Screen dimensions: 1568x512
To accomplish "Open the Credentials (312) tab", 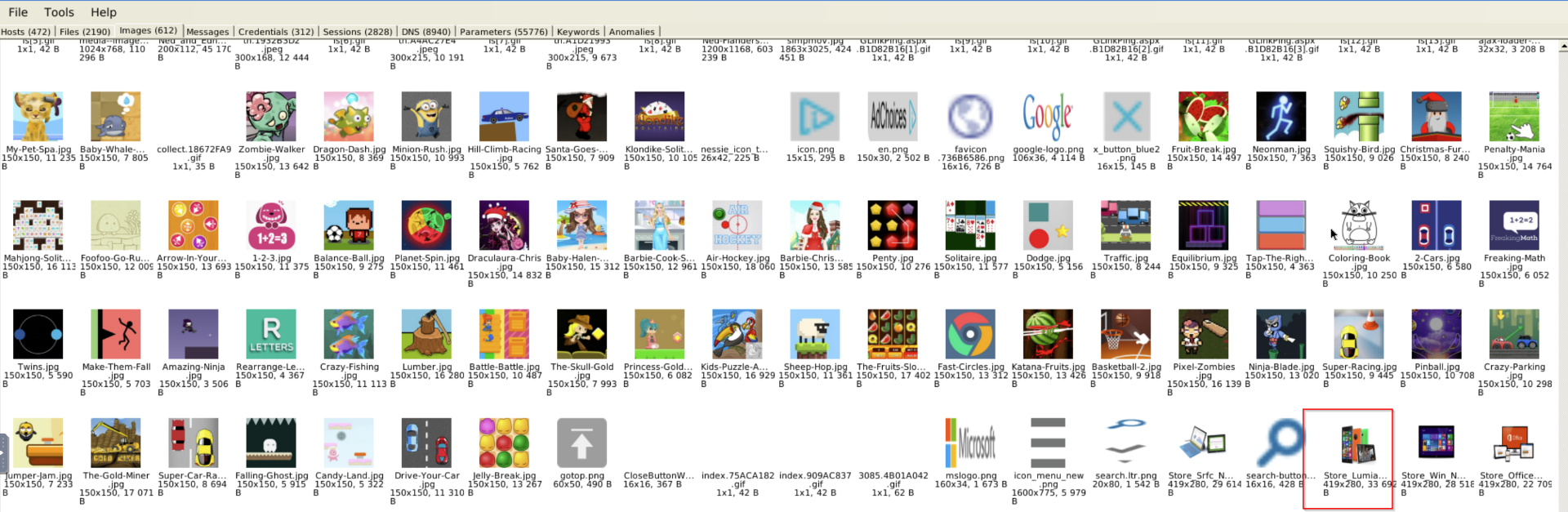I will pos(276,32).
